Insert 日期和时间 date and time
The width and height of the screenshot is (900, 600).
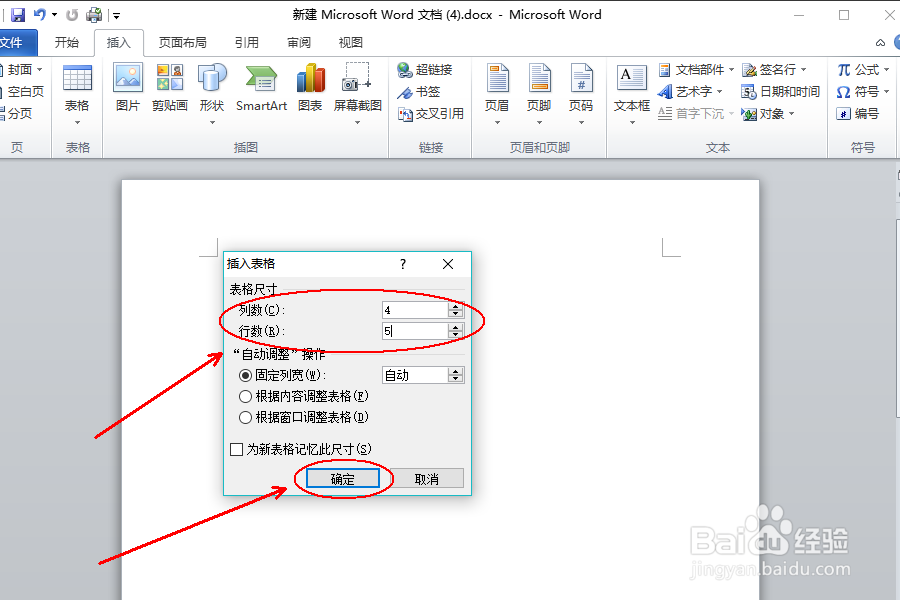[781, 91]
